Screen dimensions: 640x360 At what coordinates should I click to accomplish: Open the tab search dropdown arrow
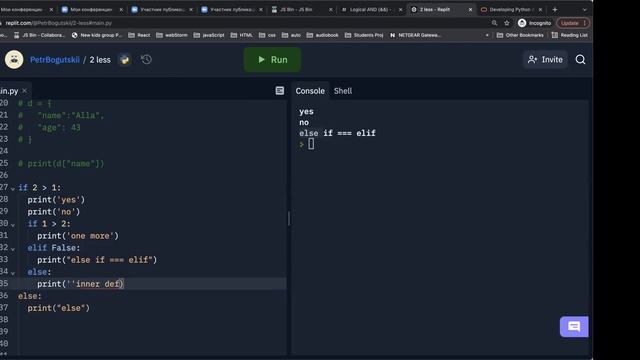point(584,9)
